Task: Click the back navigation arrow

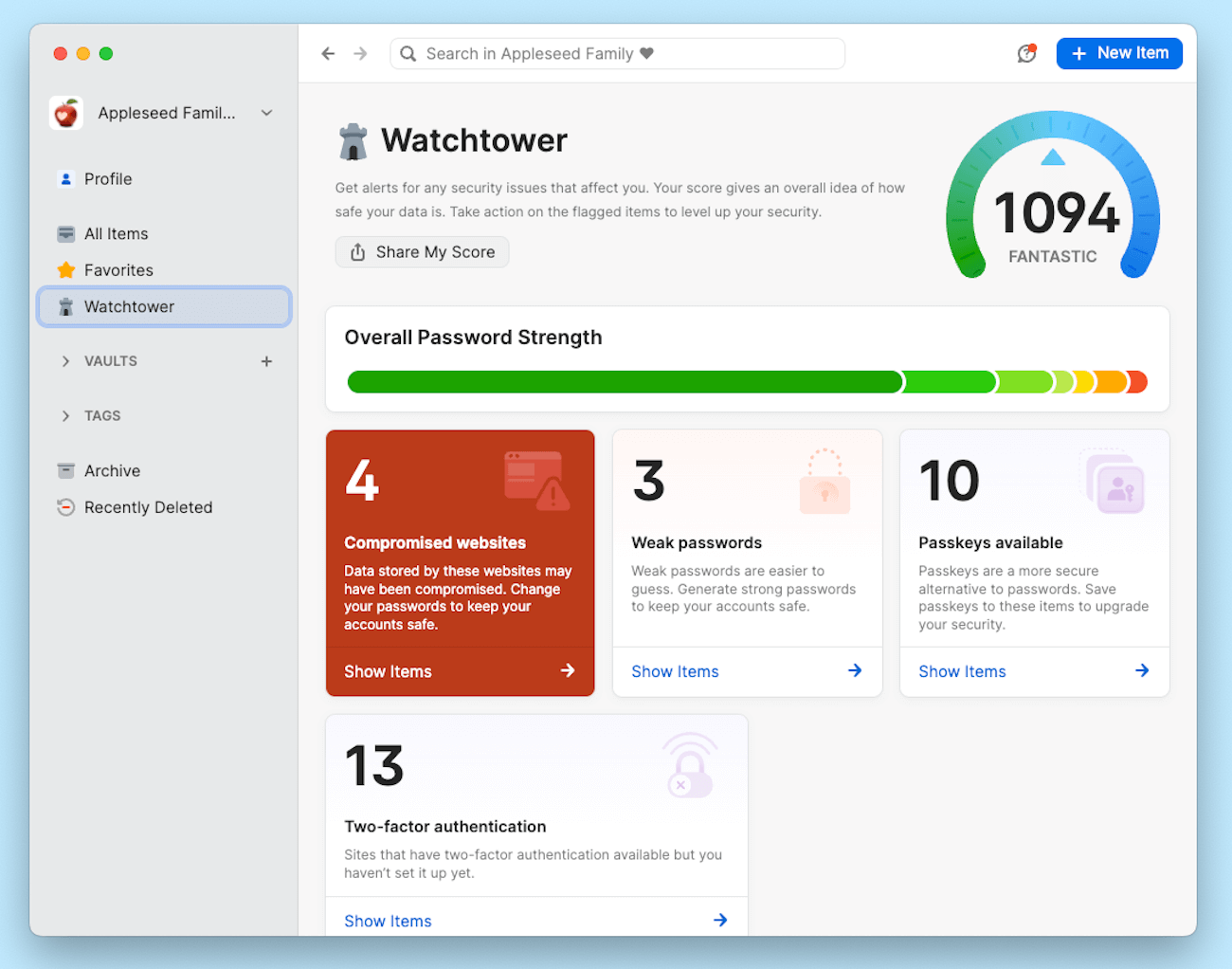Action: click(x=328, y=53)
